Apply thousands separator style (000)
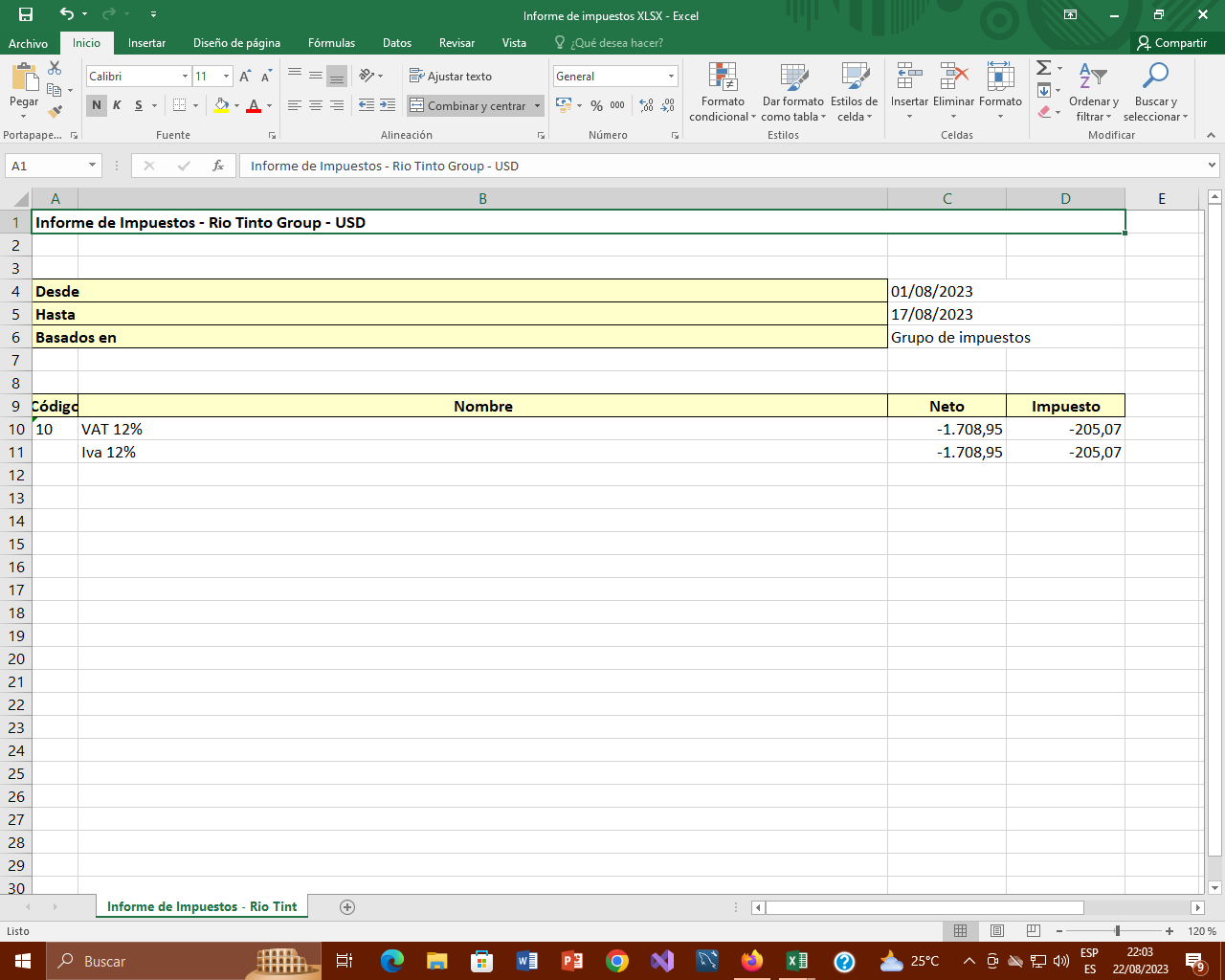1225x980 pixels. coord(617,105)
